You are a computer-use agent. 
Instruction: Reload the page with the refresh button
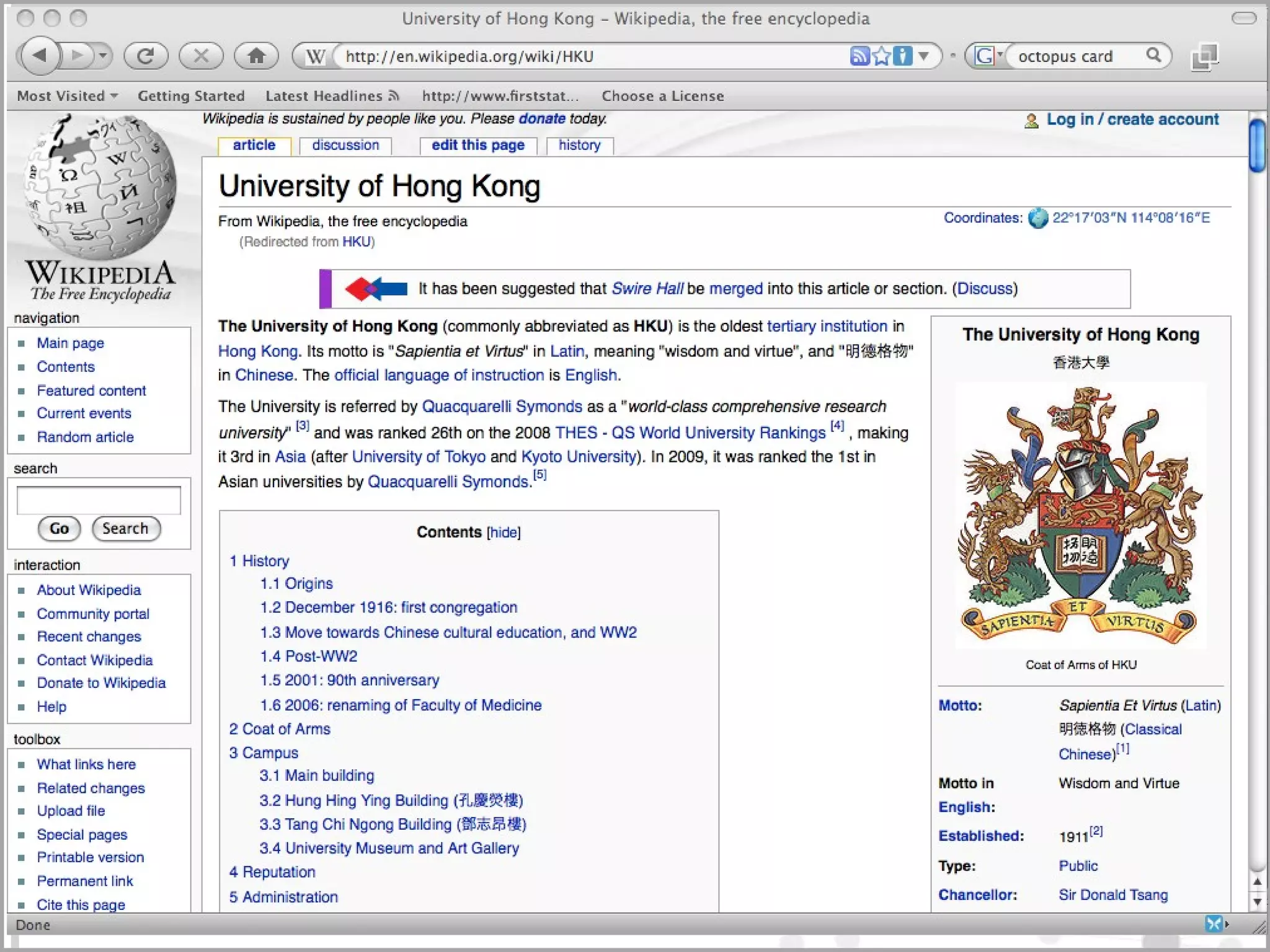tap(146, 56)
